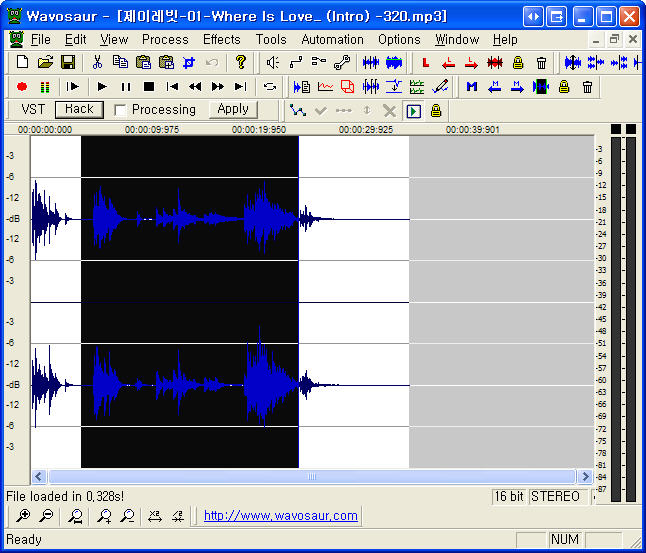
Task: Click the horizontal scrollbar under the waveform
Action: (x=310, y=477)
